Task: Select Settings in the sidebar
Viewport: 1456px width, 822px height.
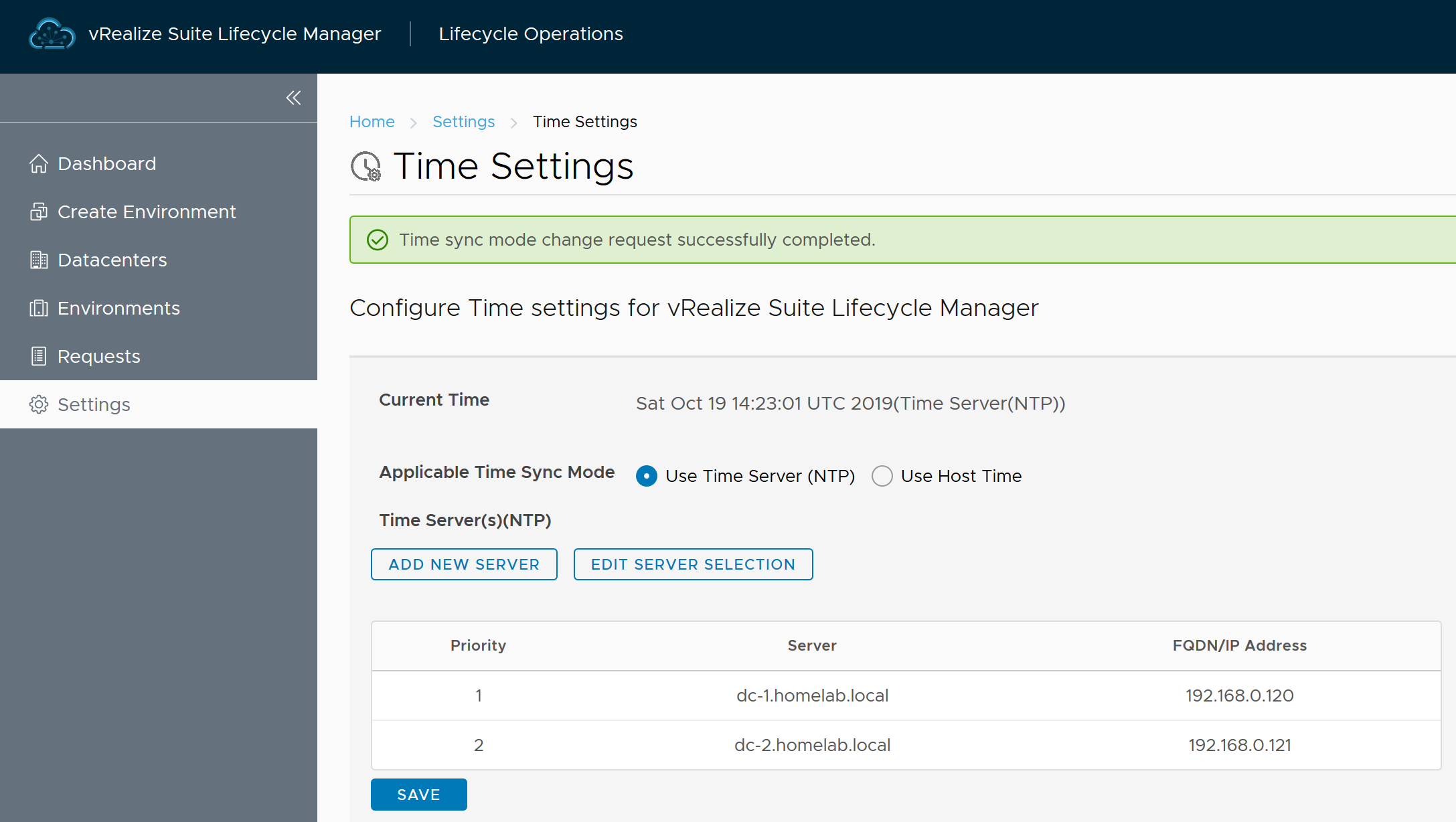Action: coord(159,404)
